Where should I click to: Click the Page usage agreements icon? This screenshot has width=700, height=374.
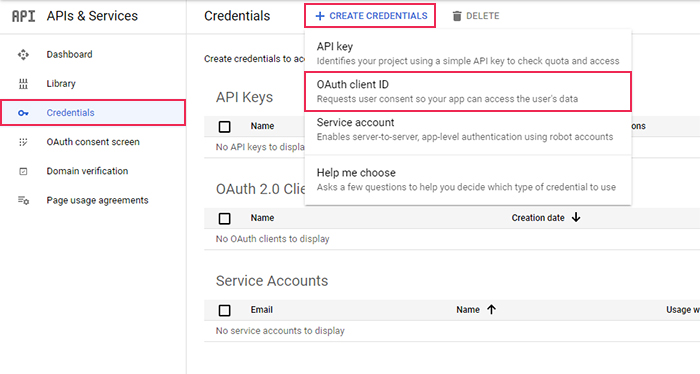coord(23,200)
